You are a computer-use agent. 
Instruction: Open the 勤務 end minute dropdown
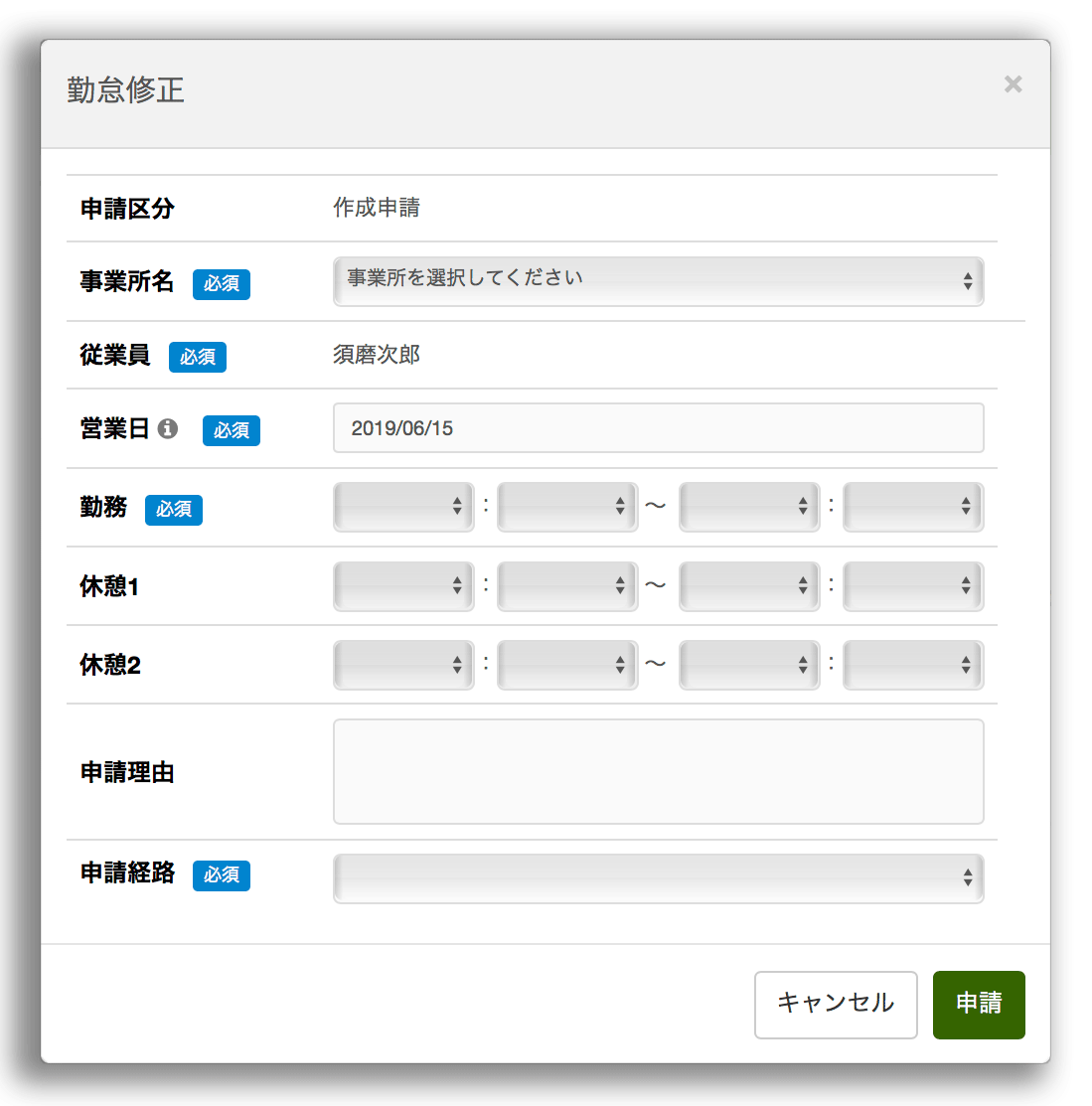pos(912,507)
